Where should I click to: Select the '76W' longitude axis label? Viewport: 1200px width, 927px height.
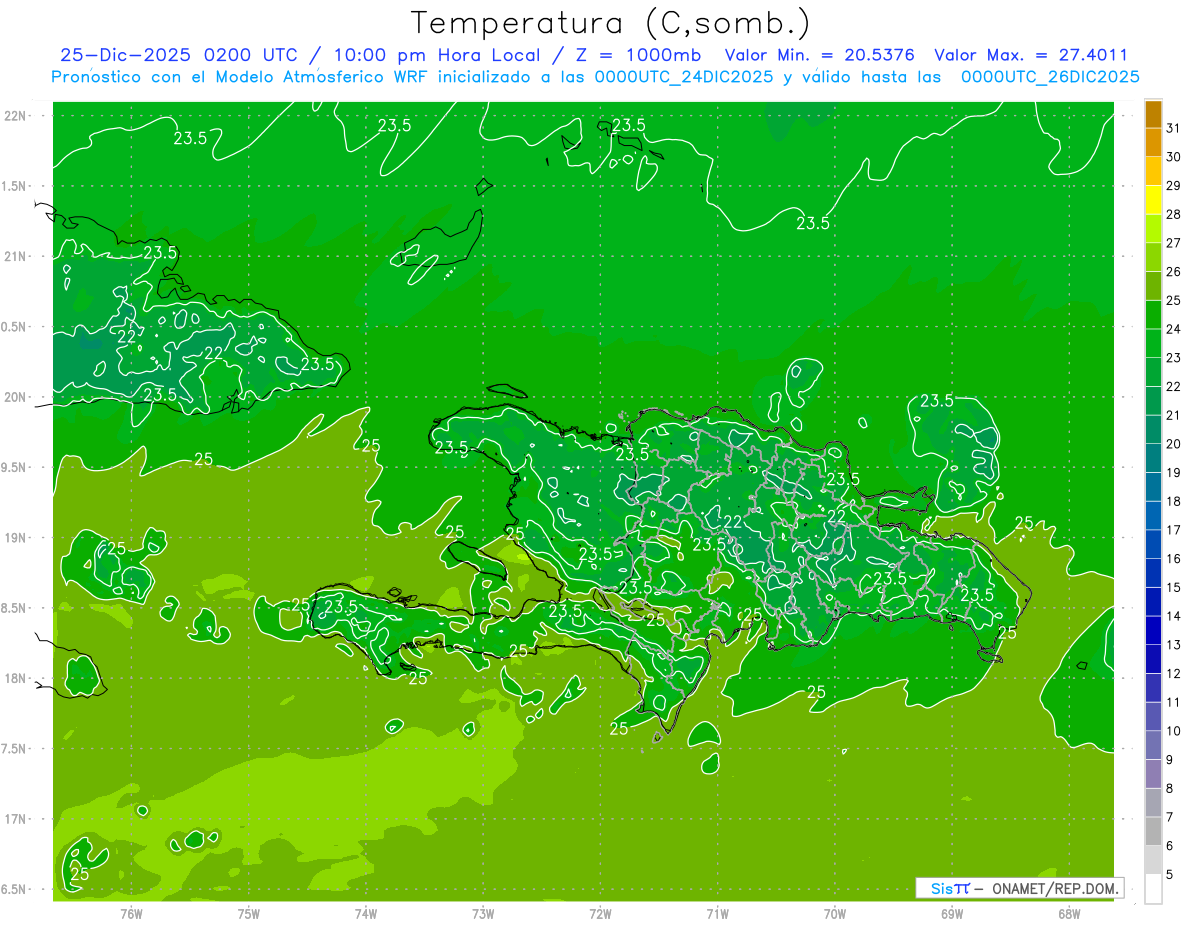click(x=131, y=913)
